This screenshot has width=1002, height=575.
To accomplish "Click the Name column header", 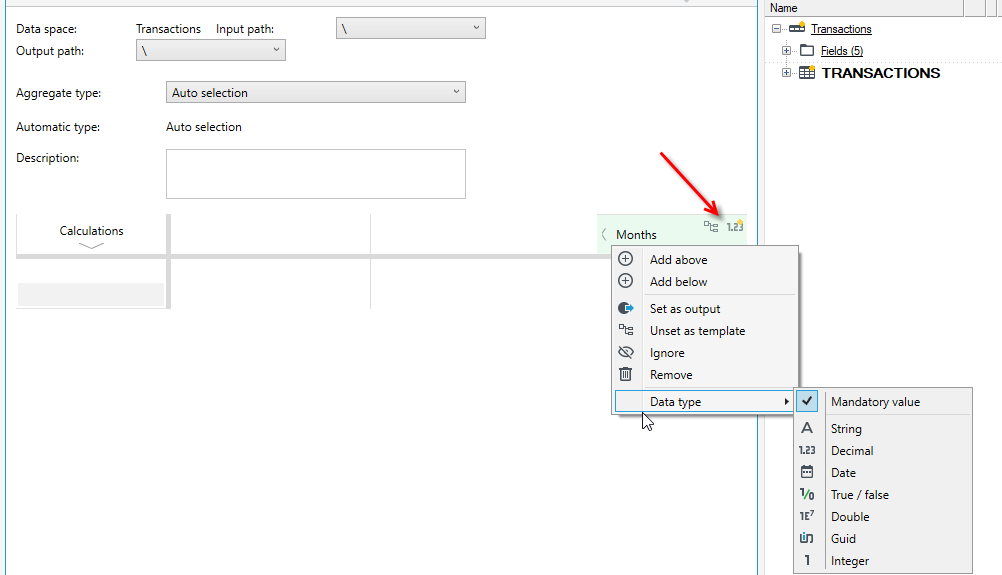I will coord(864,8).
